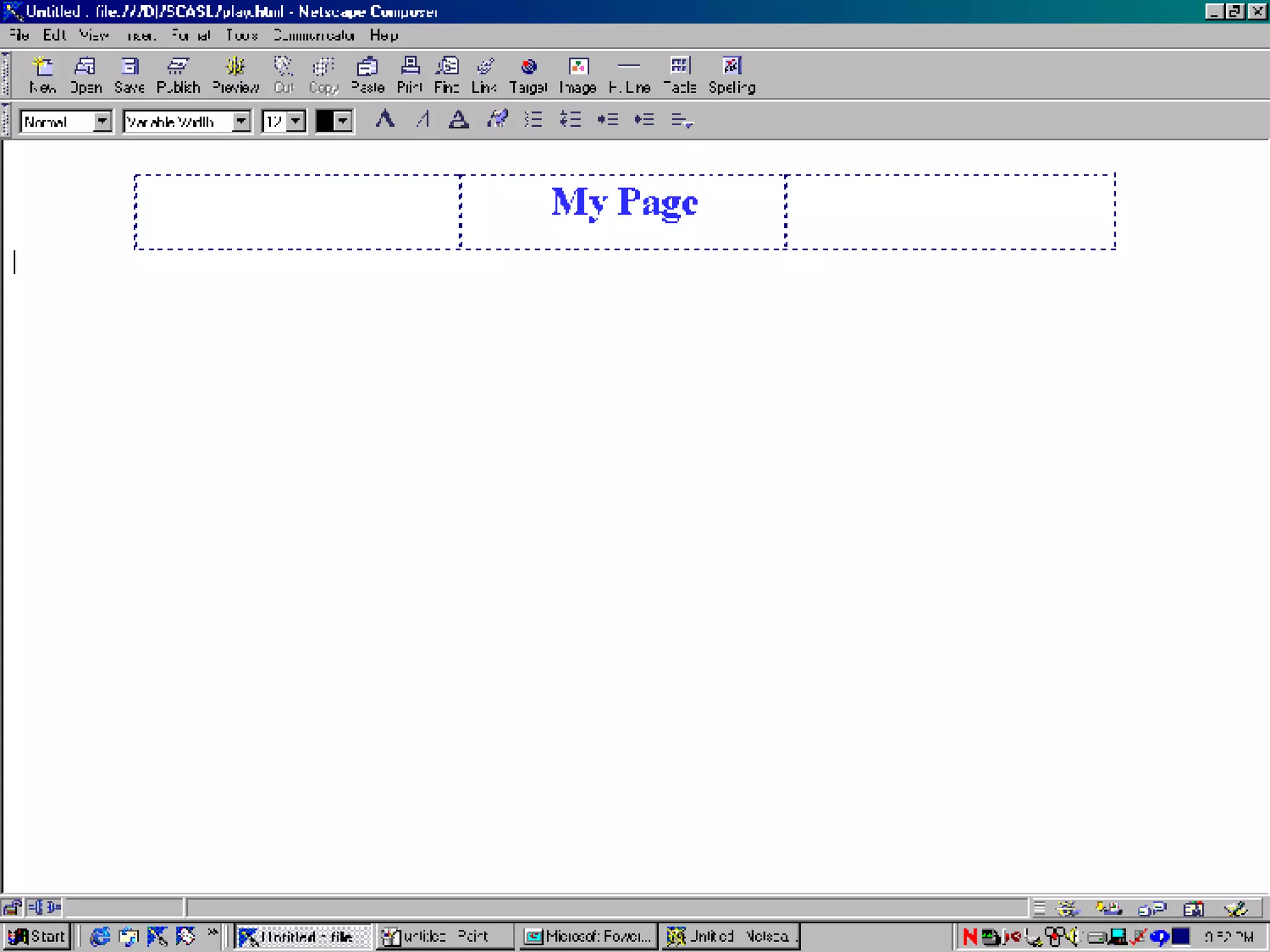This screenshot has width=1270, height=952.
Task: Open Preview in Navigator
Action: pos(236,74)
